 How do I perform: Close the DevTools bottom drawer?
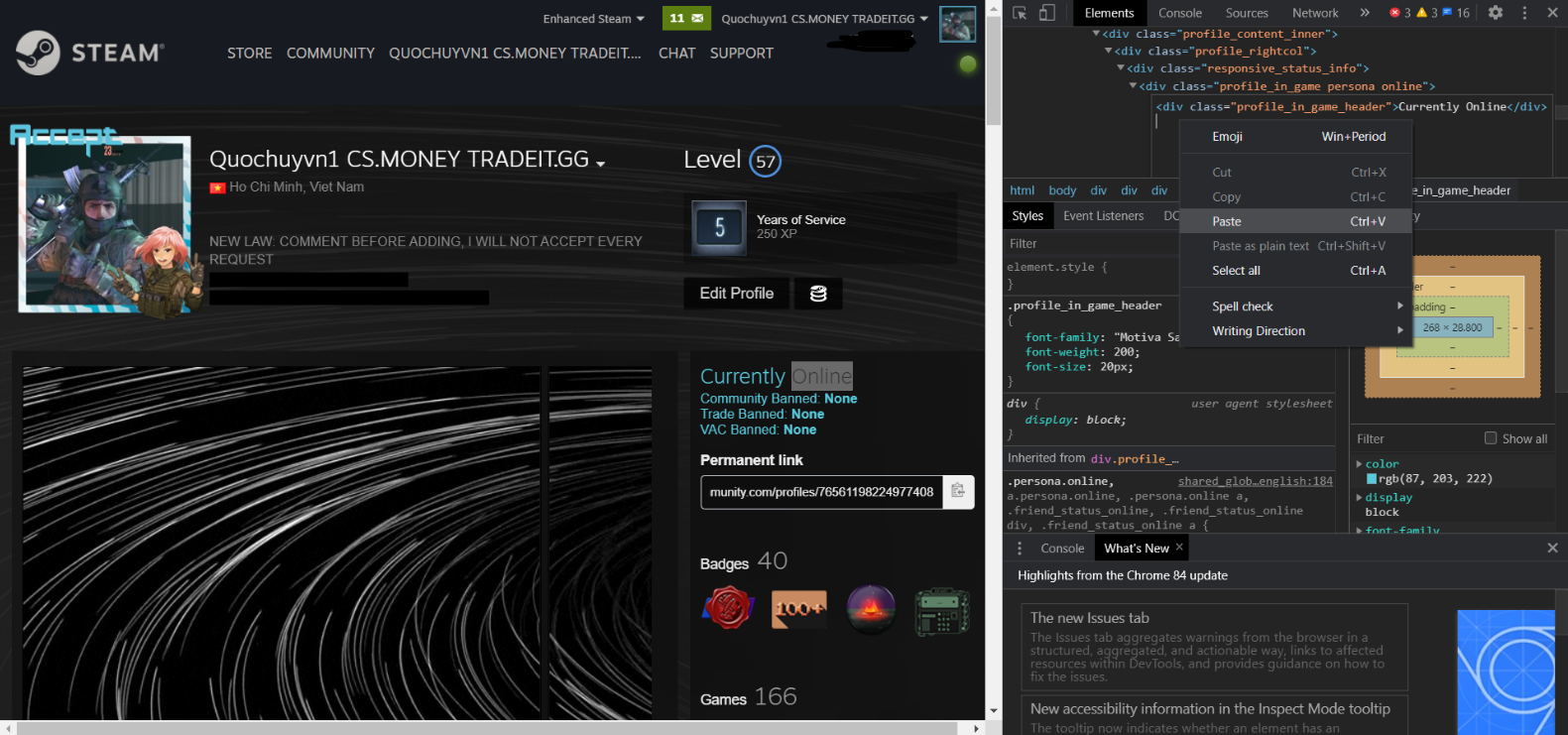(1552, 548)
